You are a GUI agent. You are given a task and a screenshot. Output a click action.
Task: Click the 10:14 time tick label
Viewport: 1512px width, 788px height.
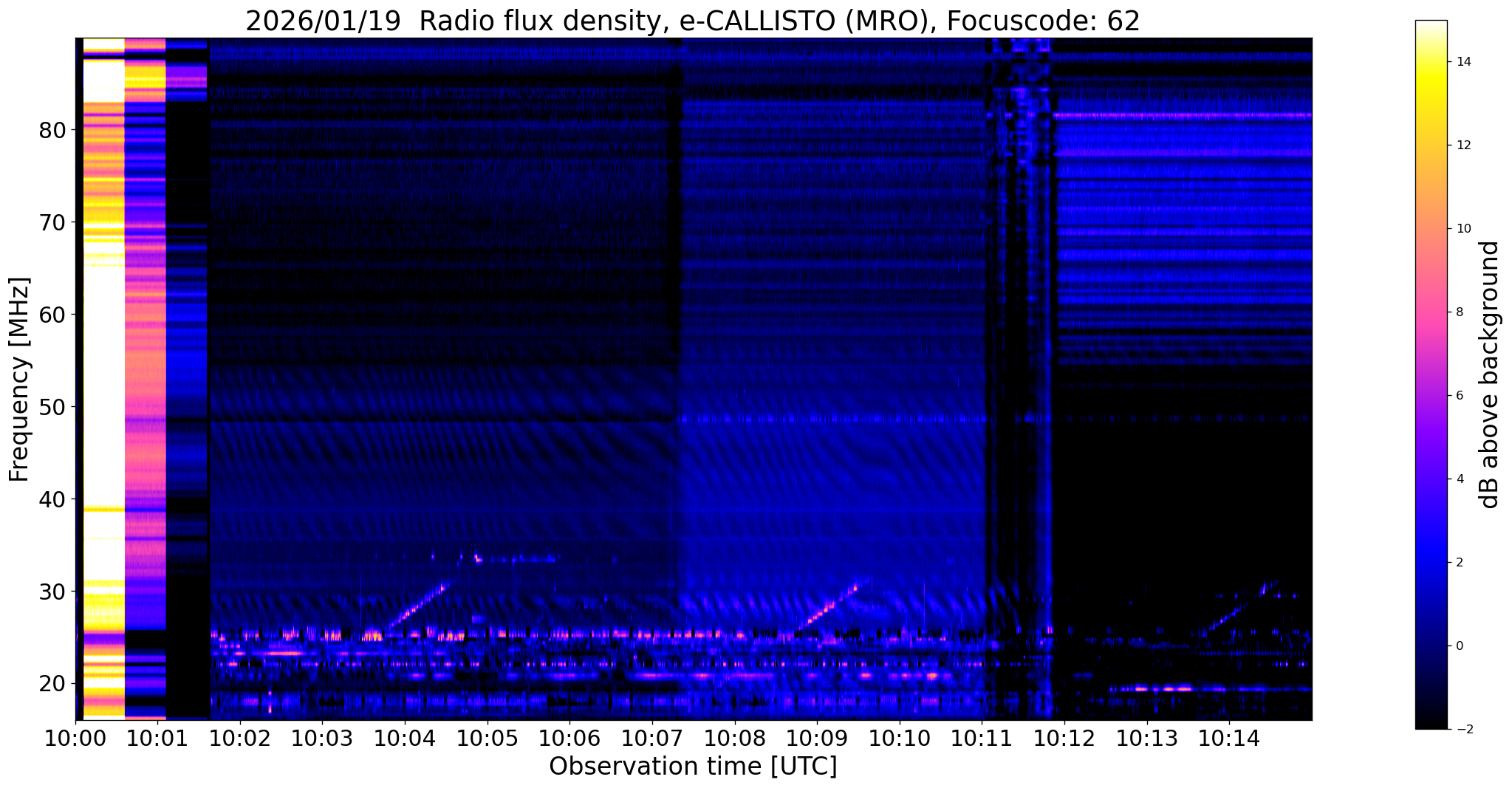point(1229,739)
